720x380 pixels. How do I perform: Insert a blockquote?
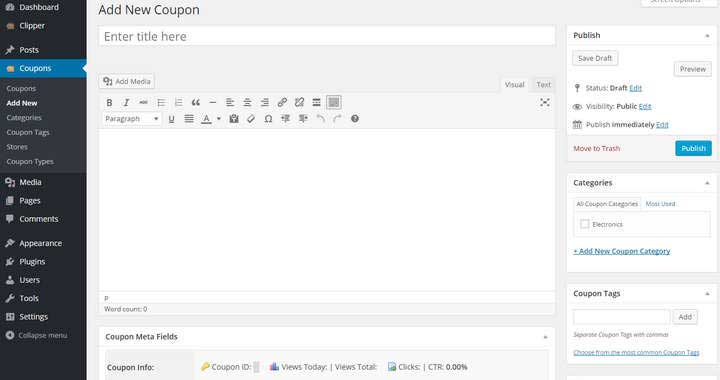tap(196, 102)
